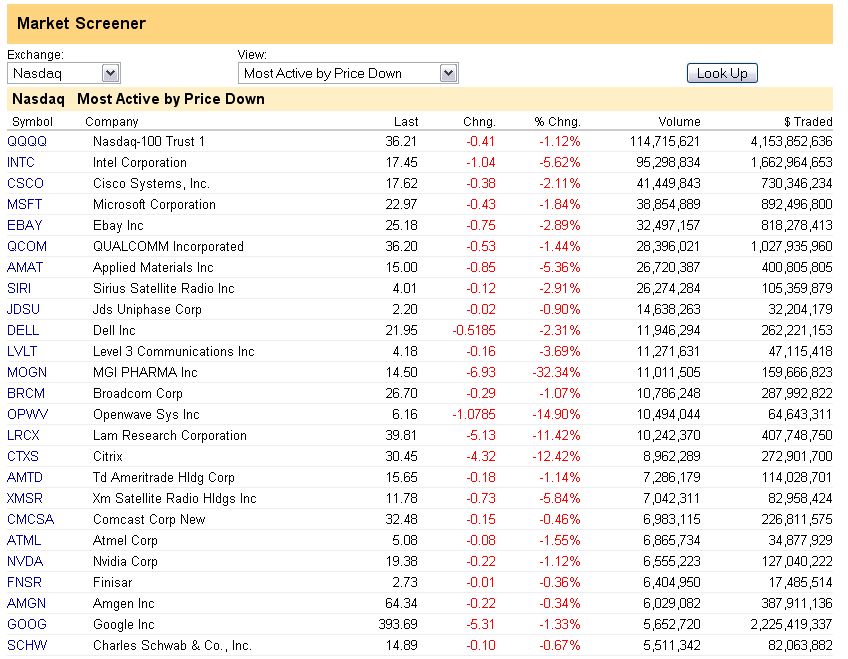
Task: Select the DELL ticker symbol
Action: click(23, 330)
